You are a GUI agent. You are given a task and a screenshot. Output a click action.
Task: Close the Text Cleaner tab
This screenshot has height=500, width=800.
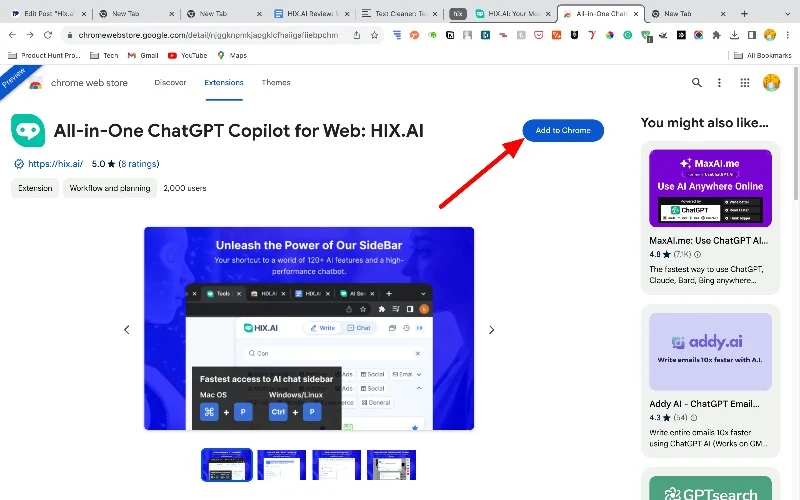point(435,14)
